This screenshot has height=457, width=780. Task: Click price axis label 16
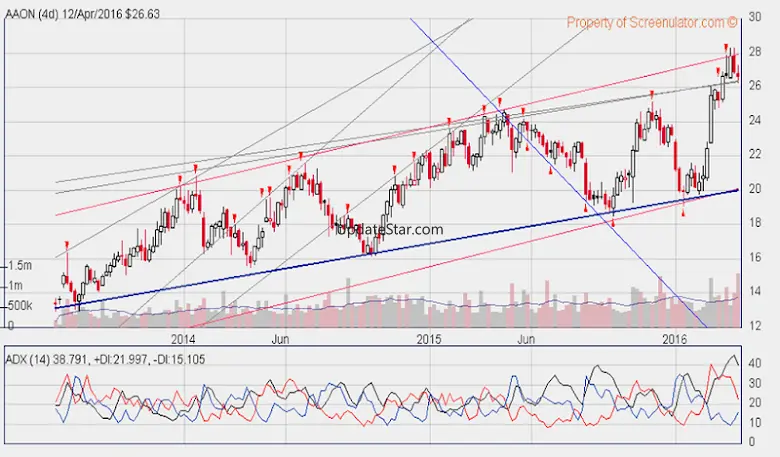(755, 257)
